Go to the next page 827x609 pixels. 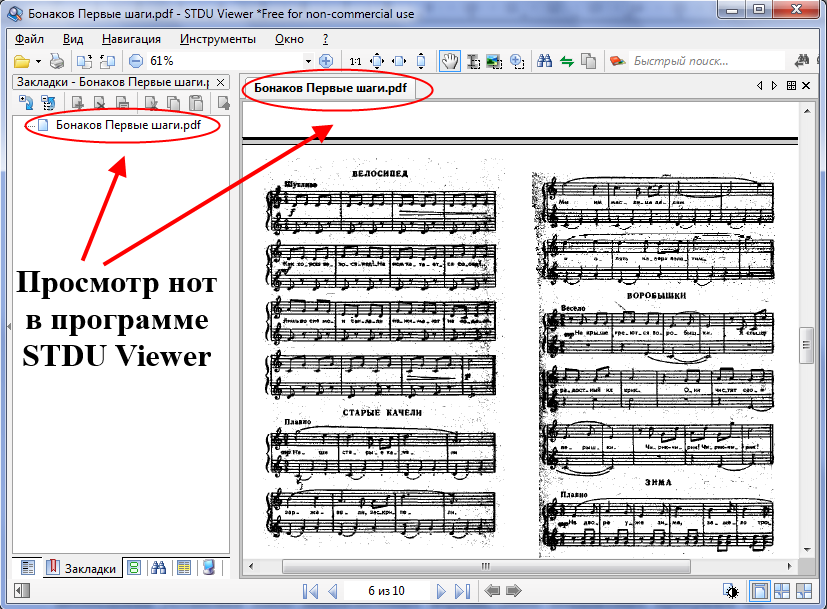pyautogui.click(x=441, y=591)
